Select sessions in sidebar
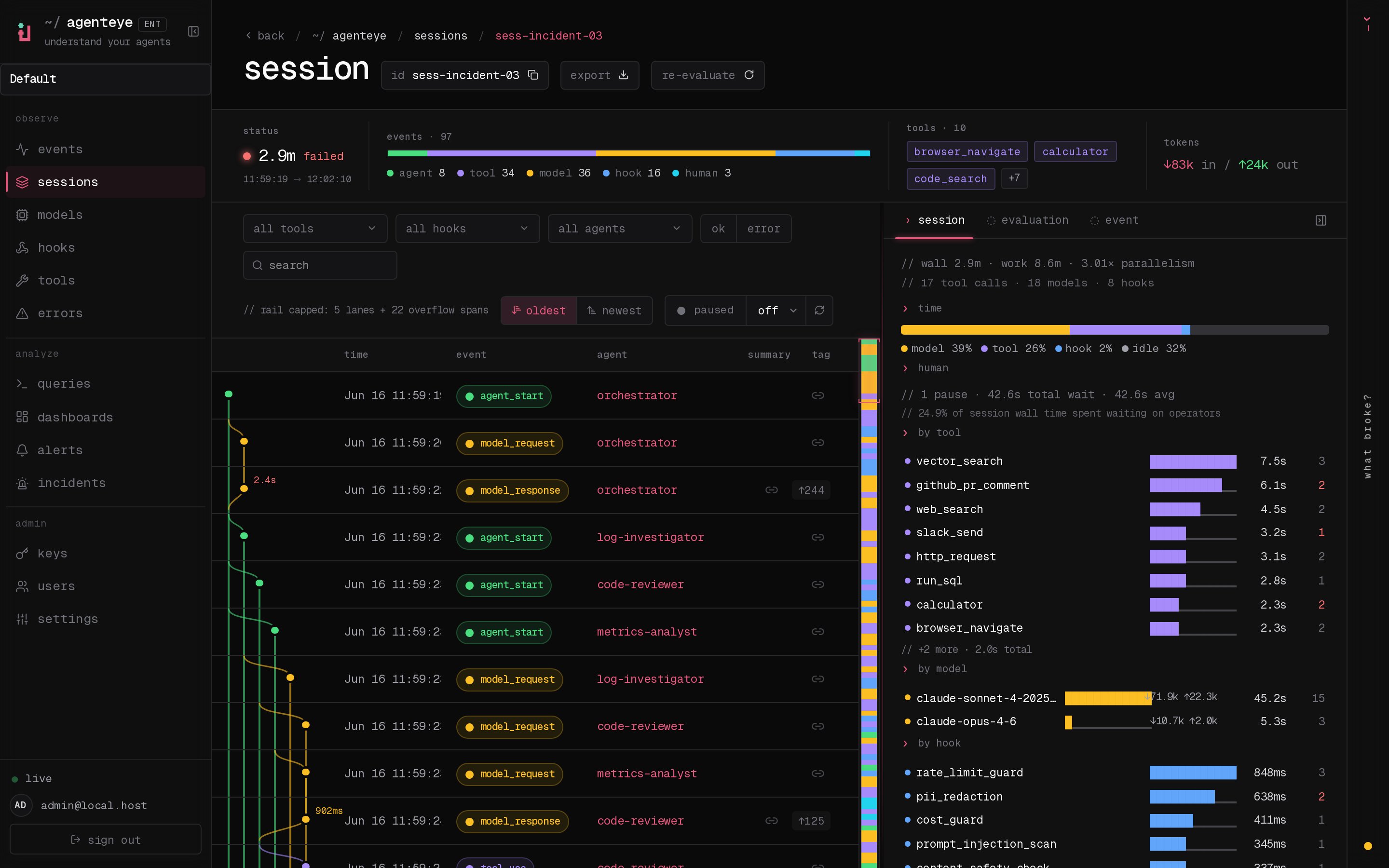This screenshot has height=868, width=1389. 106,182
